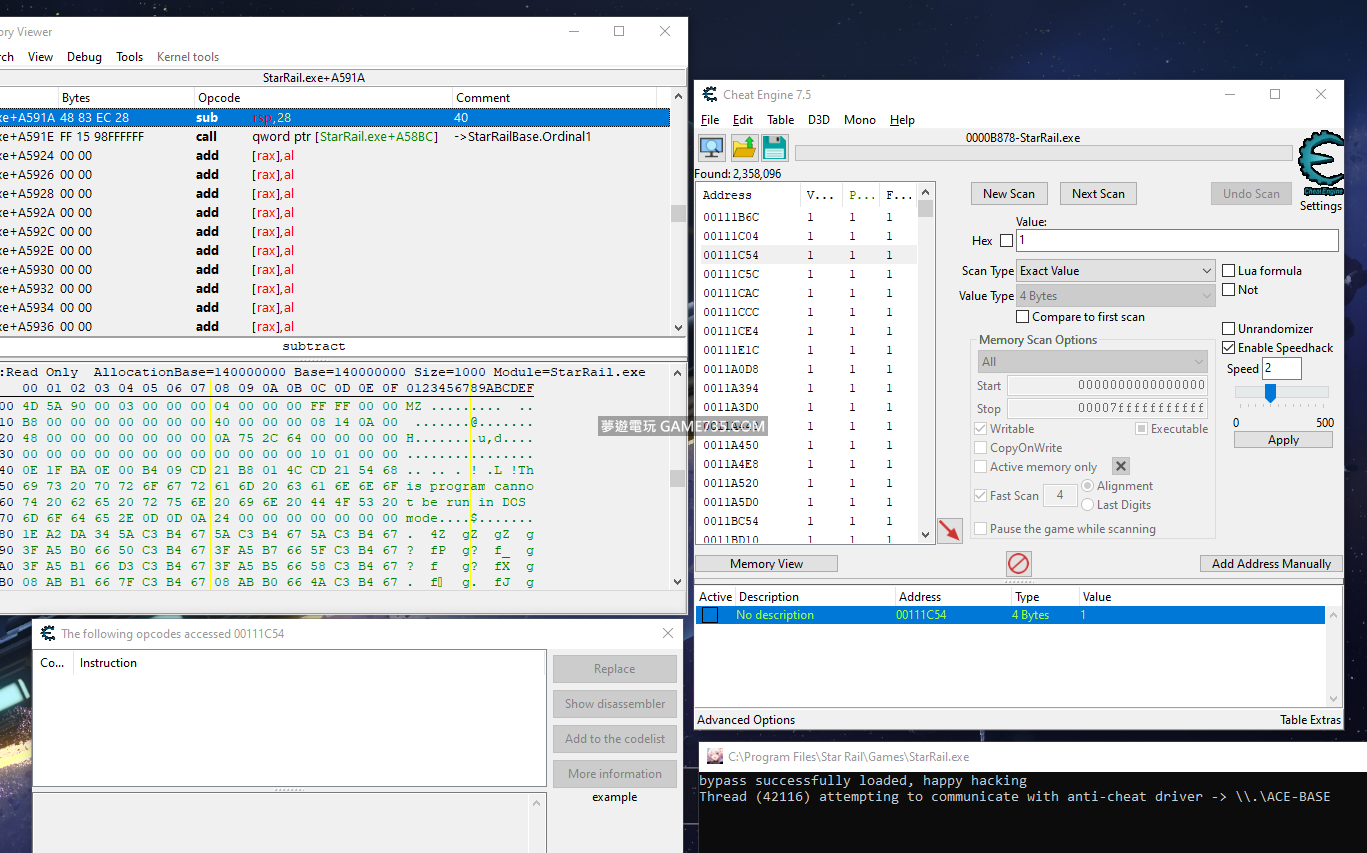The width and height of the screenshot is (1367, 853).
Task: Click the save table floppy disk icon
Action: [775, 148]
